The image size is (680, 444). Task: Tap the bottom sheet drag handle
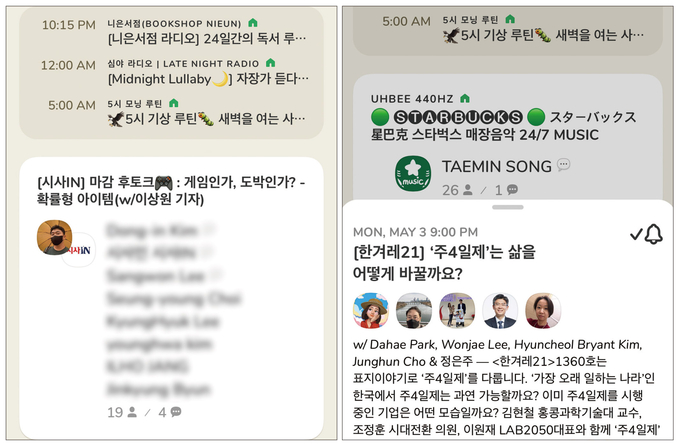(x=507, y=207)
